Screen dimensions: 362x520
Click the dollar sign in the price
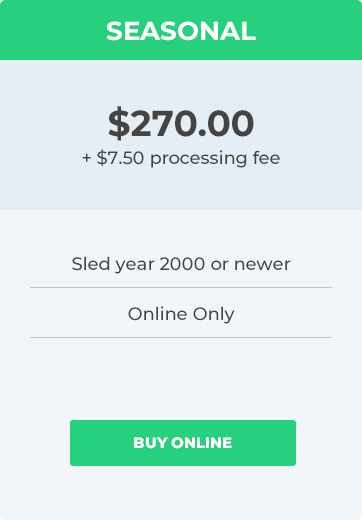click(119, 123)
